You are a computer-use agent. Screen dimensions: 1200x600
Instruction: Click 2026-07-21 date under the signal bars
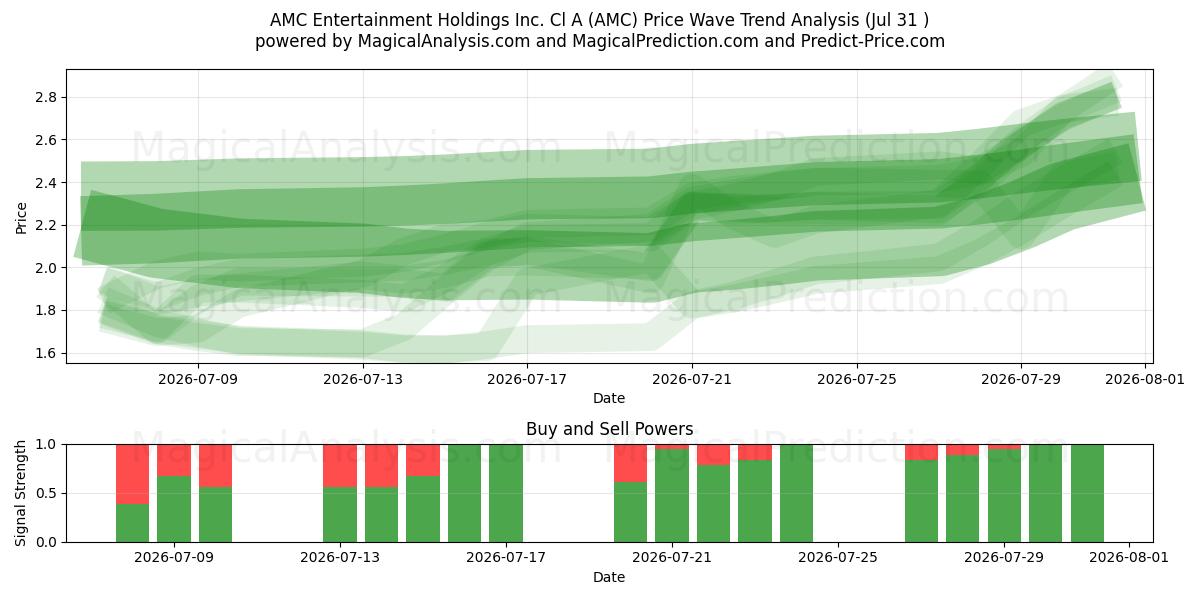click(x=672, y=558)
